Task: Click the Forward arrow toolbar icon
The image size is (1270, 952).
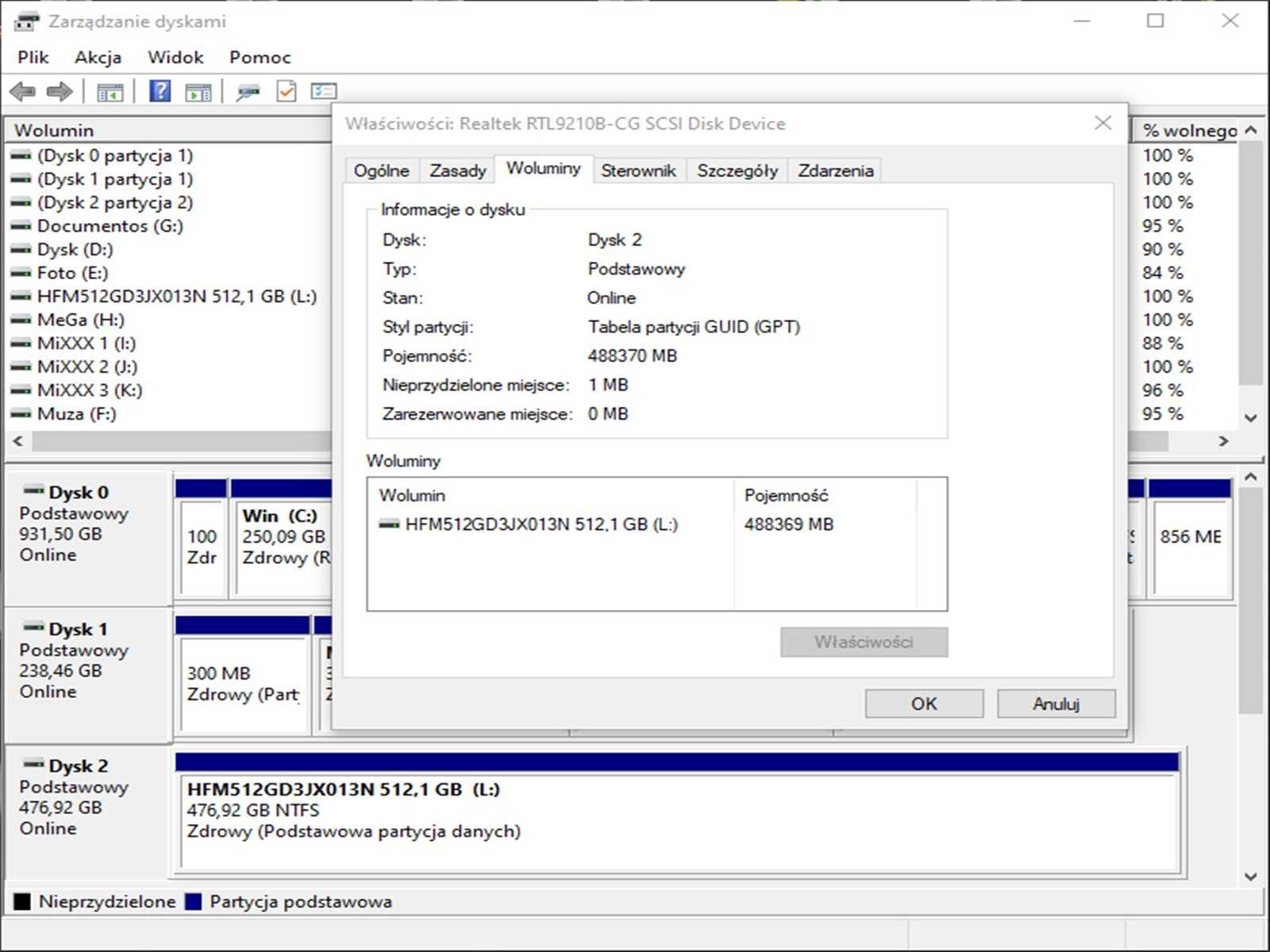Action: 60,91
